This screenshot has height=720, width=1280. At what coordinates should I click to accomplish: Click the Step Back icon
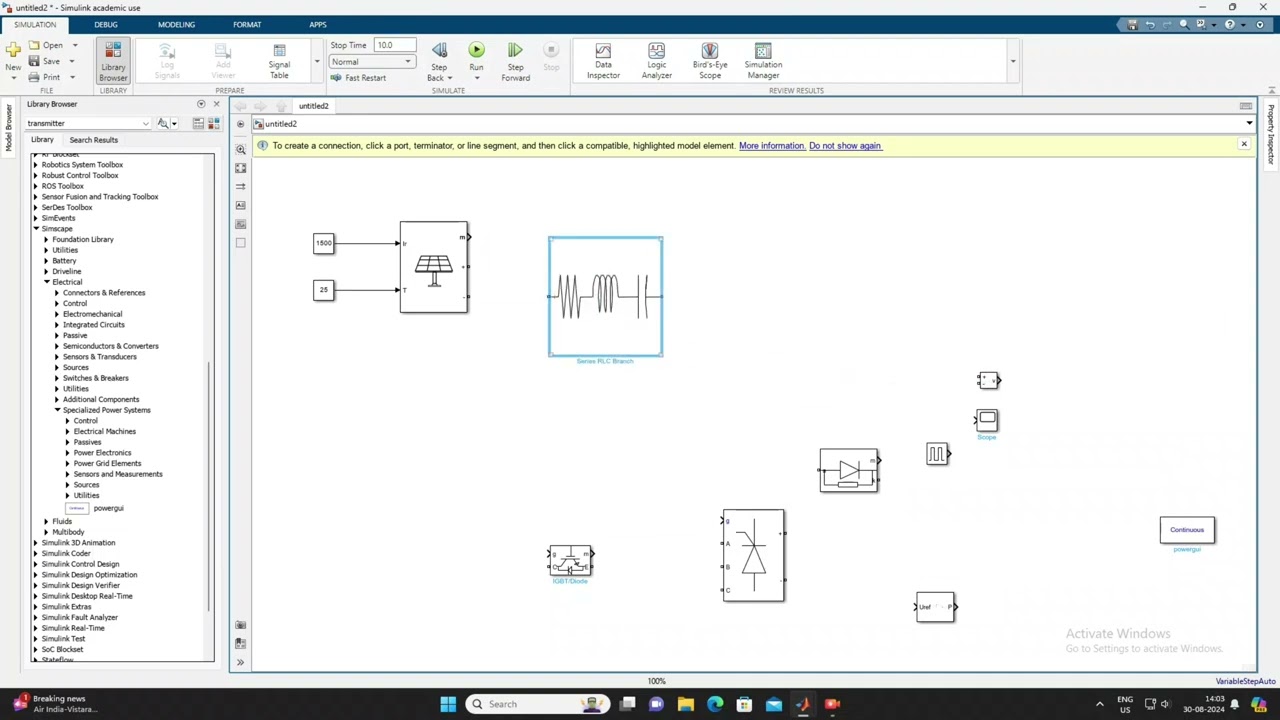pyautogui.click(x=439, y=51)
